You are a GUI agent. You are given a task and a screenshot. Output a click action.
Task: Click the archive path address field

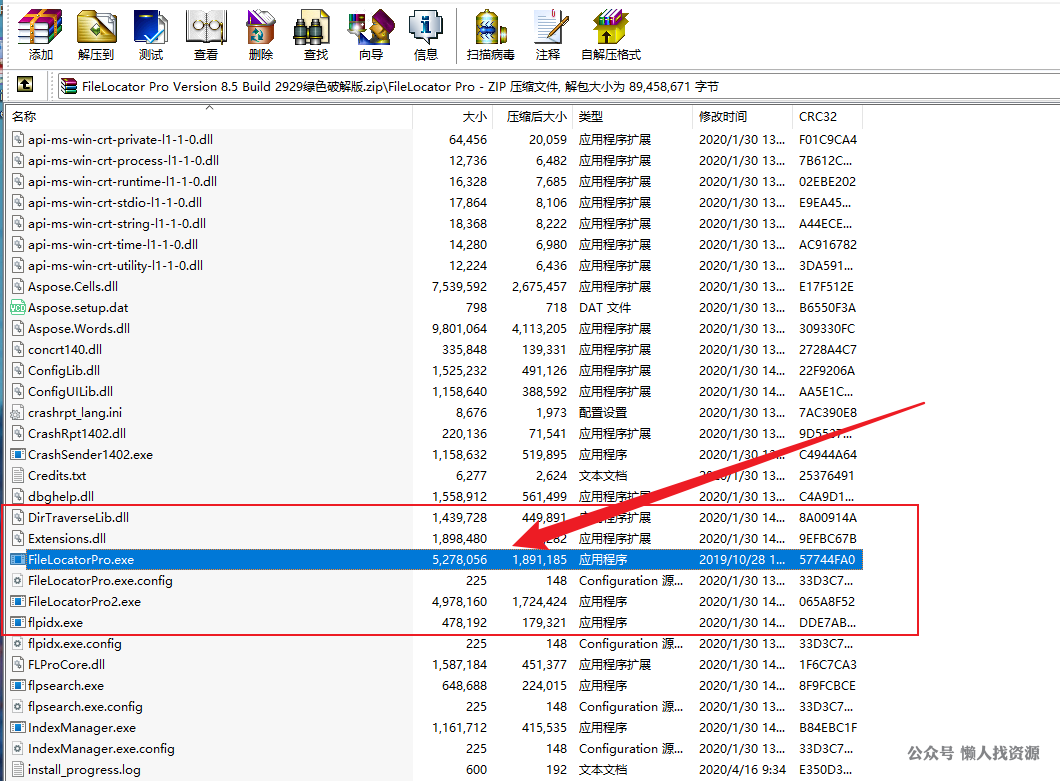(x=559, y=86)
